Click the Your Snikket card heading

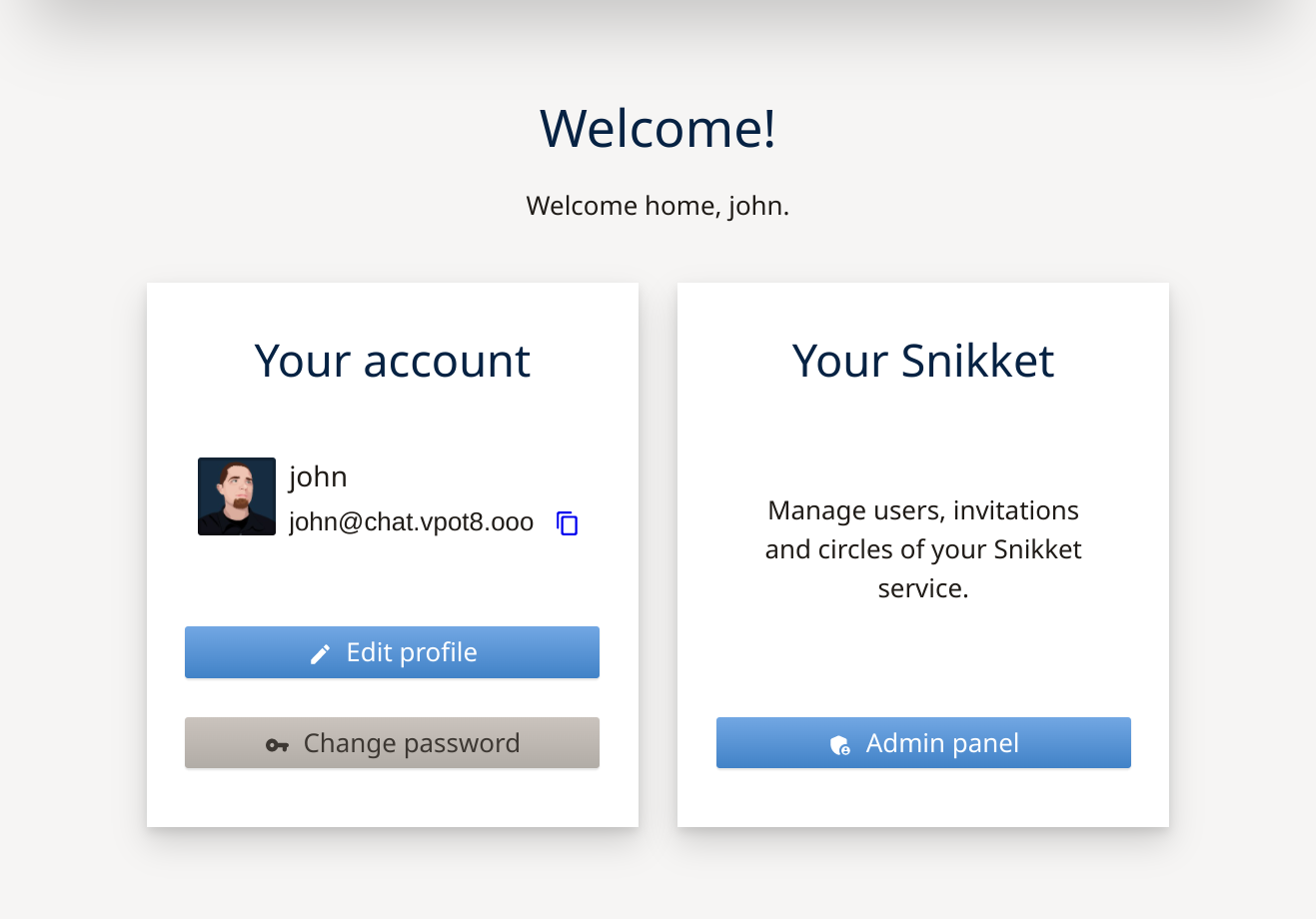(x=922, y=361)
